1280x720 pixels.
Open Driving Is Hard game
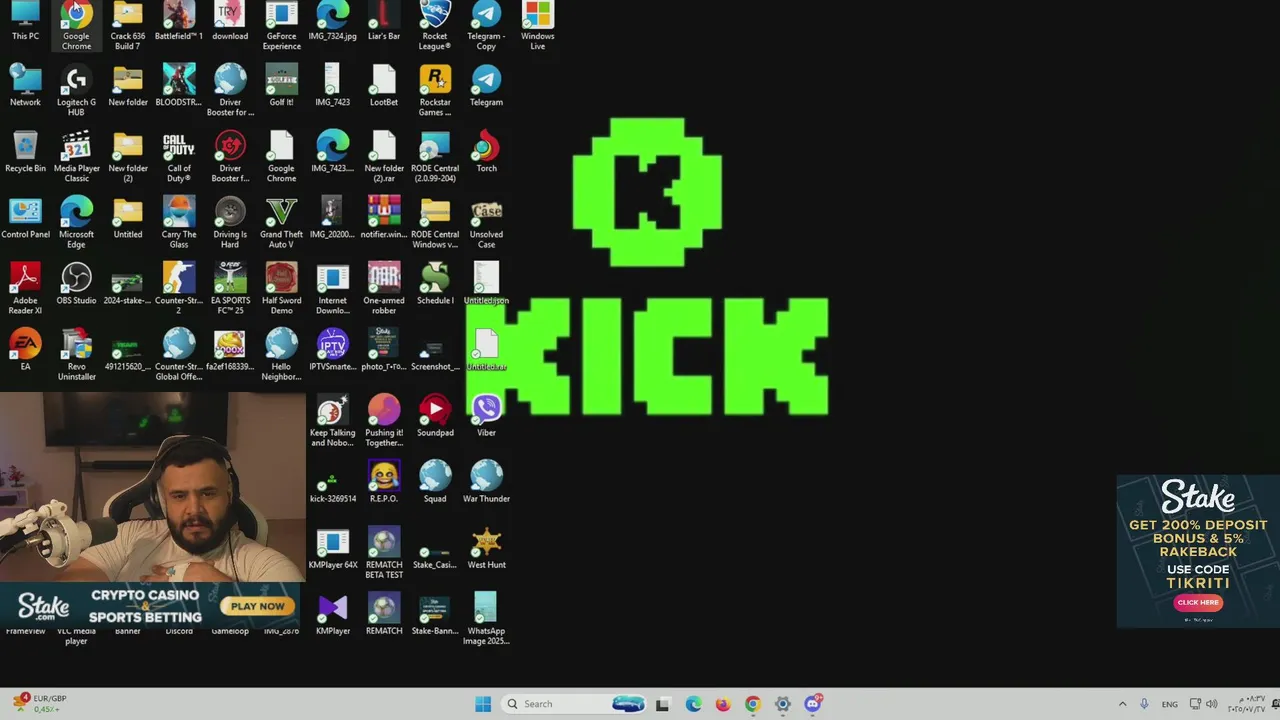[230, 223]
